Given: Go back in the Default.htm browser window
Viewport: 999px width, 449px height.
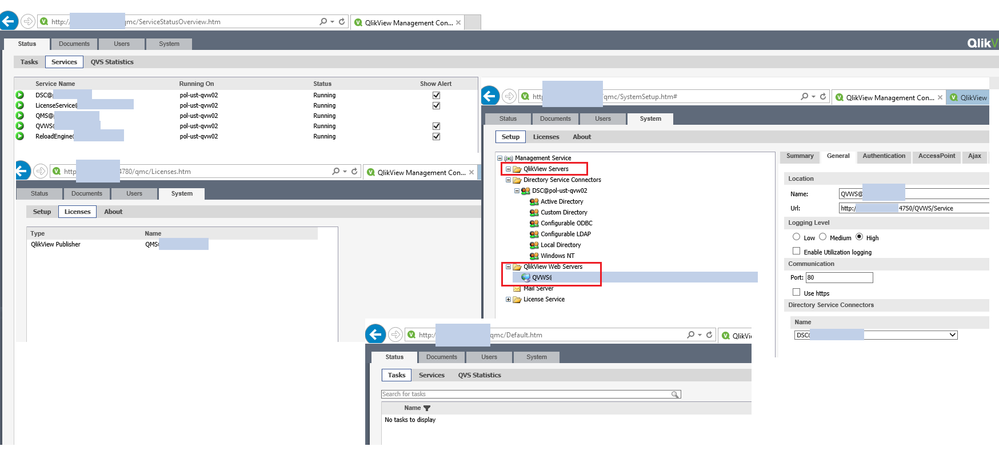Looking at the screenshot, I should (376, 334).
